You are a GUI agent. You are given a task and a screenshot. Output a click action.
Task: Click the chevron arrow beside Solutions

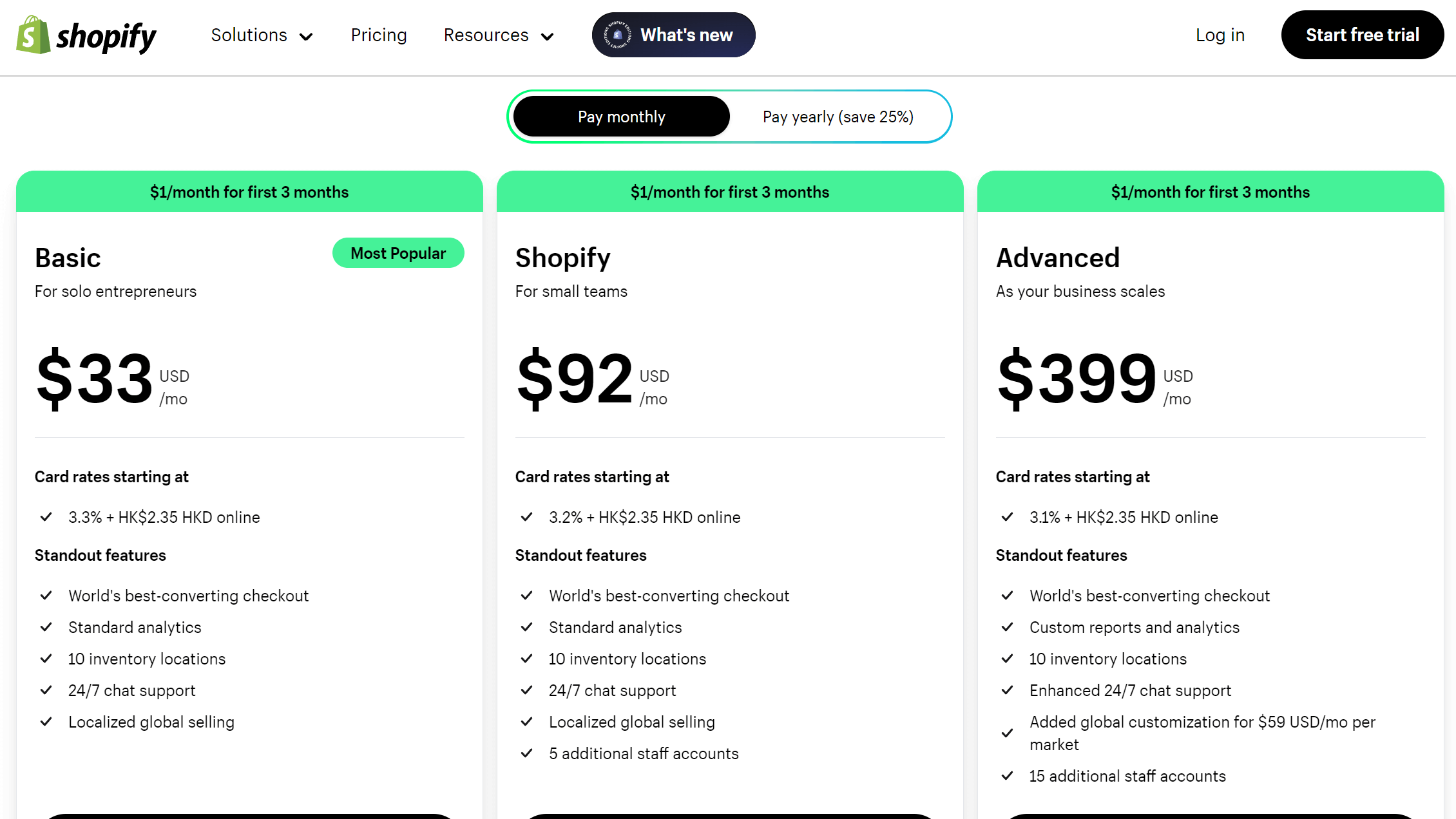click(307, 37)
